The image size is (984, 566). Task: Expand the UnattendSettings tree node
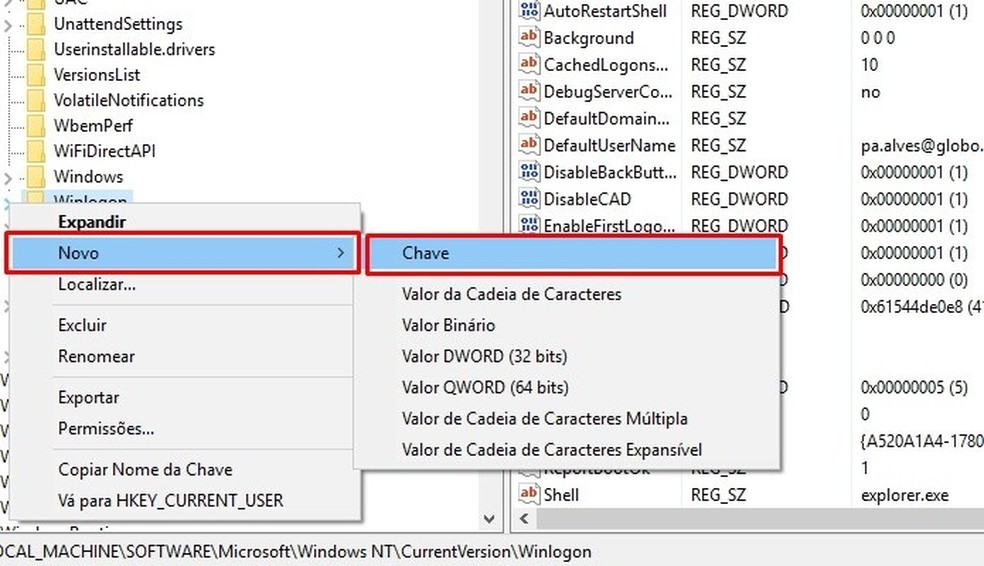pyautogui.click(x=8, y=25)
